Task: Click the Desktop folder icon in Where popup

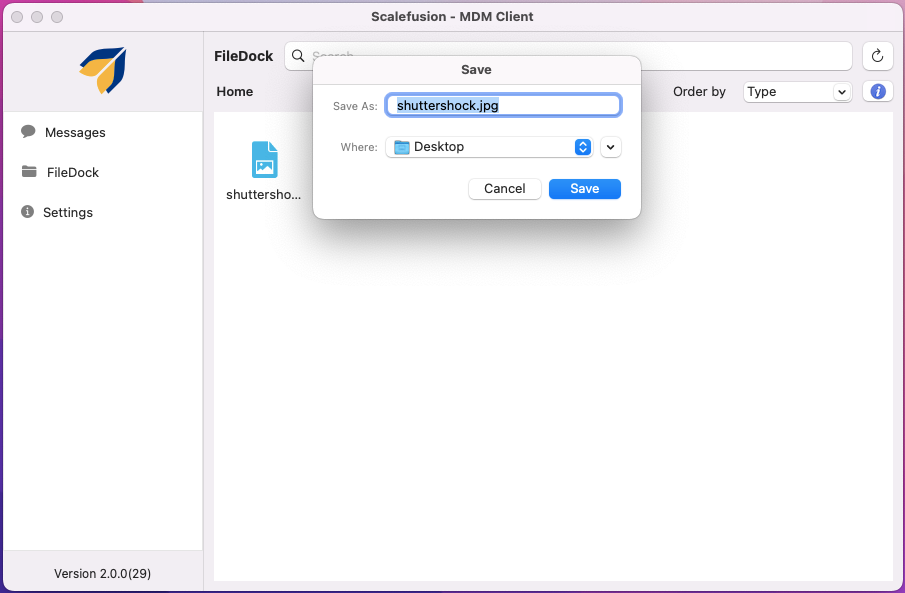Action: [x=402, y=147]
